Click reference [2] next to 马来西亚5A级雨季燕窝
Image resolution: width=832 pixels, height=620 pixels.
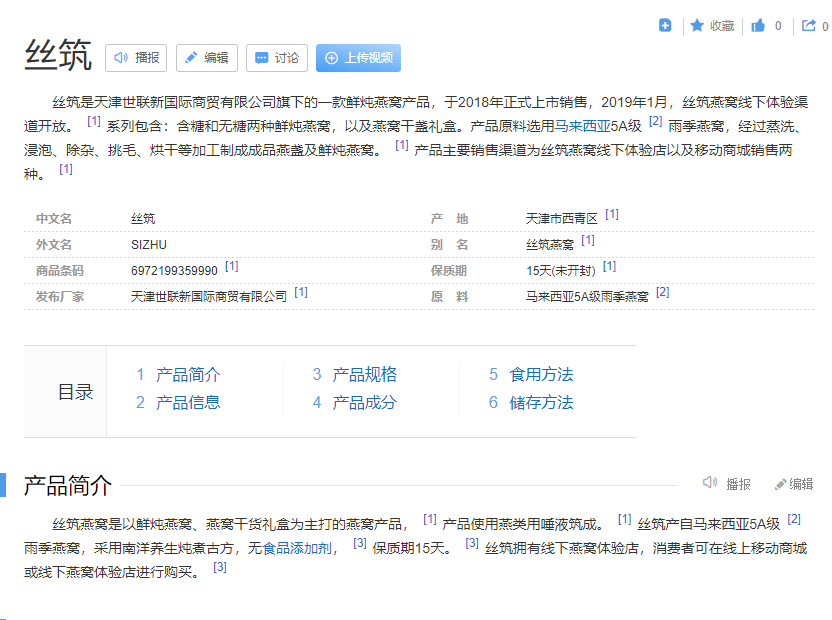663,292
